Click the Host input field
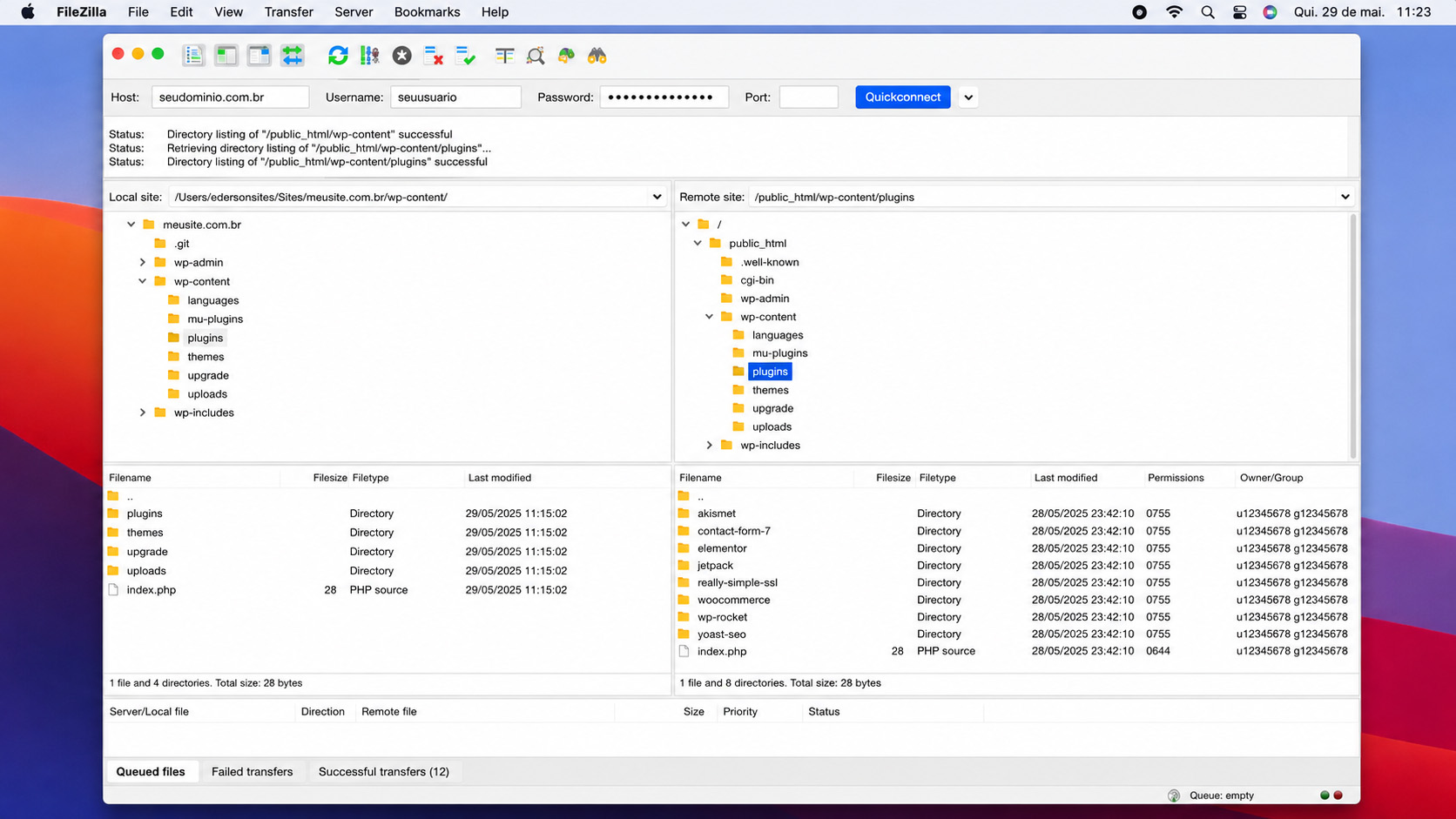This screenshot has height=819, width=1456. click(230, 97)
